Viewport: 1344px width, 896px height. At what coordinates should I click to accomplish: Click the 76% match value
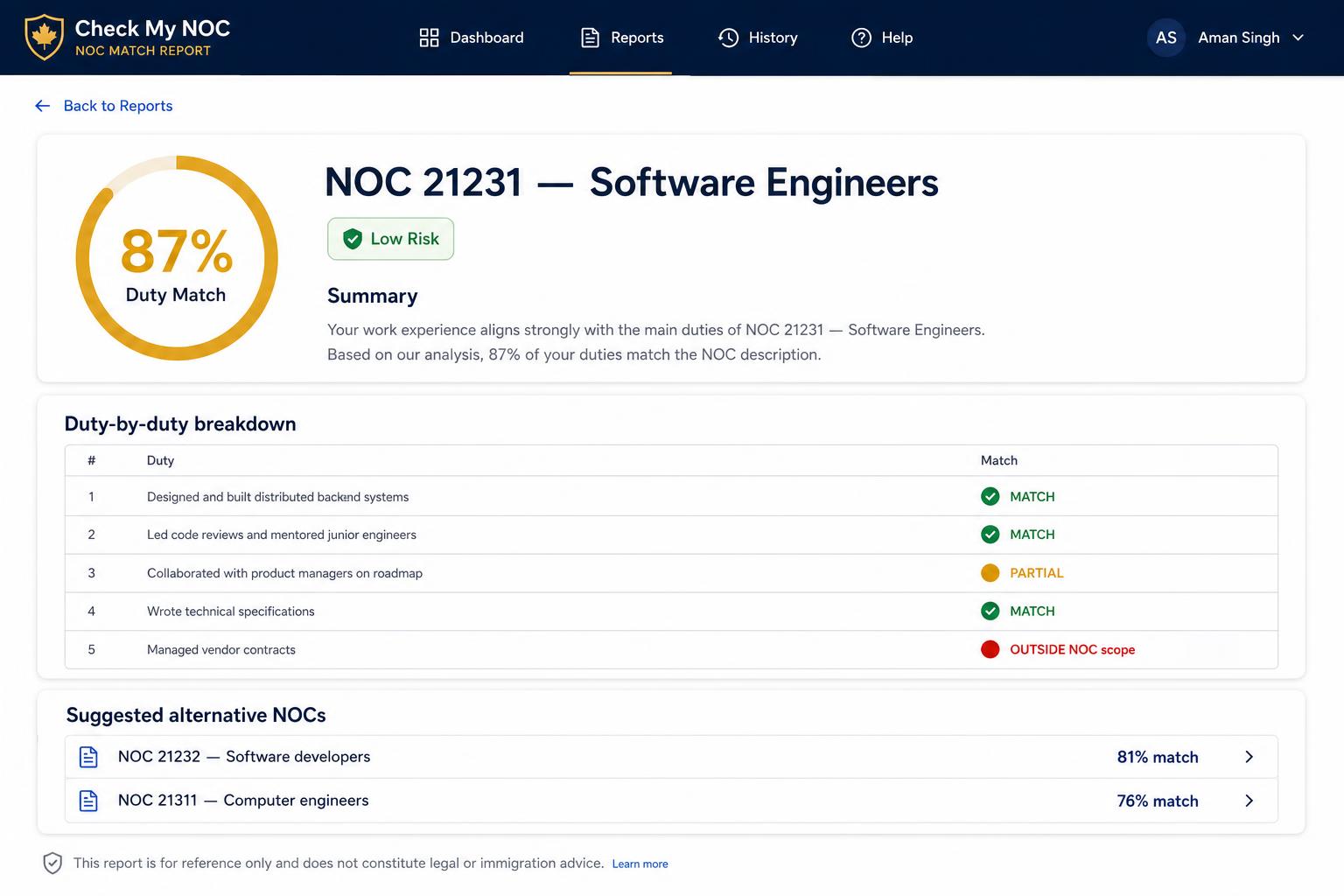click(x=1158, y=801)
